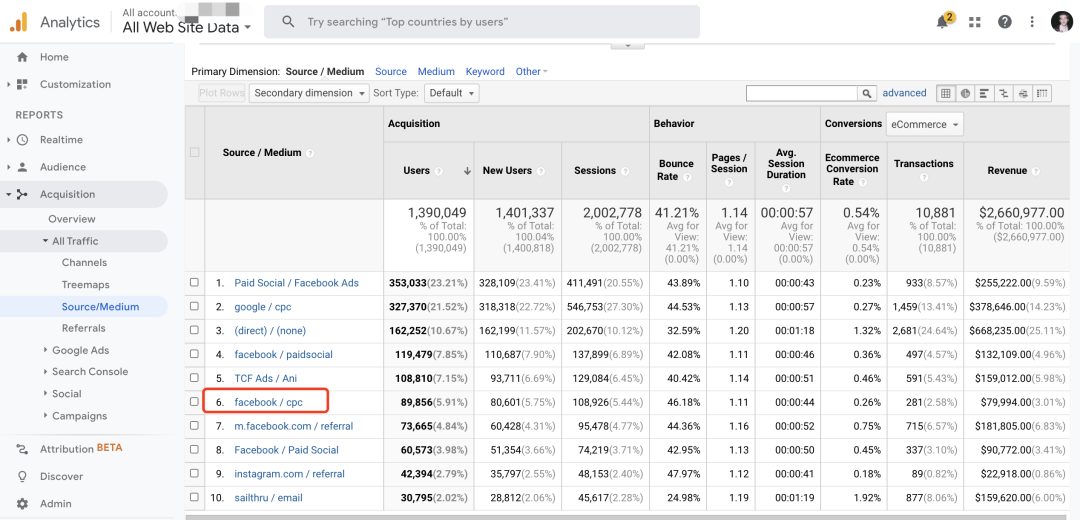Open the All Web Site Data account selector
This screenshot has width=1080, height=520.
[187, 28]
